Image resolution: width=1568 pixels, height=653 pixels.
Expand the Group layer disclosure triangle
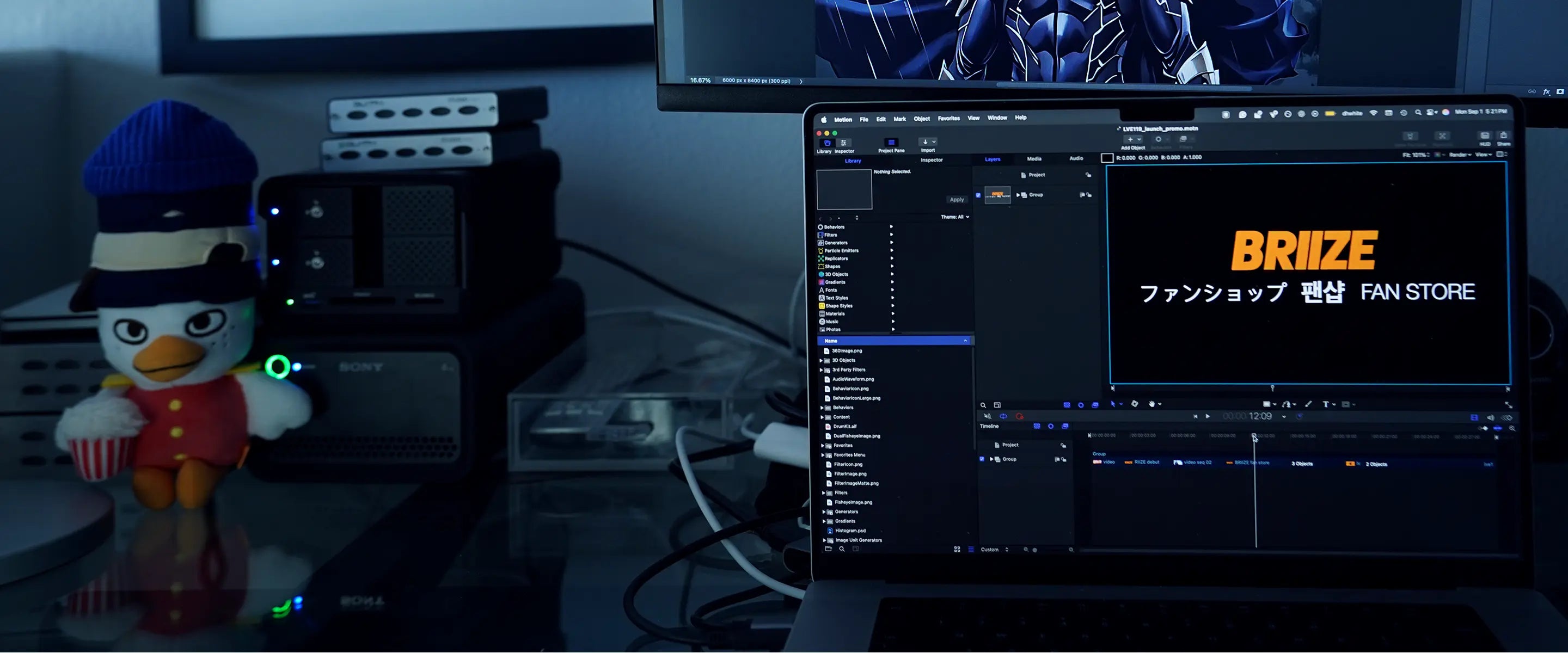tap(1018, 195)
